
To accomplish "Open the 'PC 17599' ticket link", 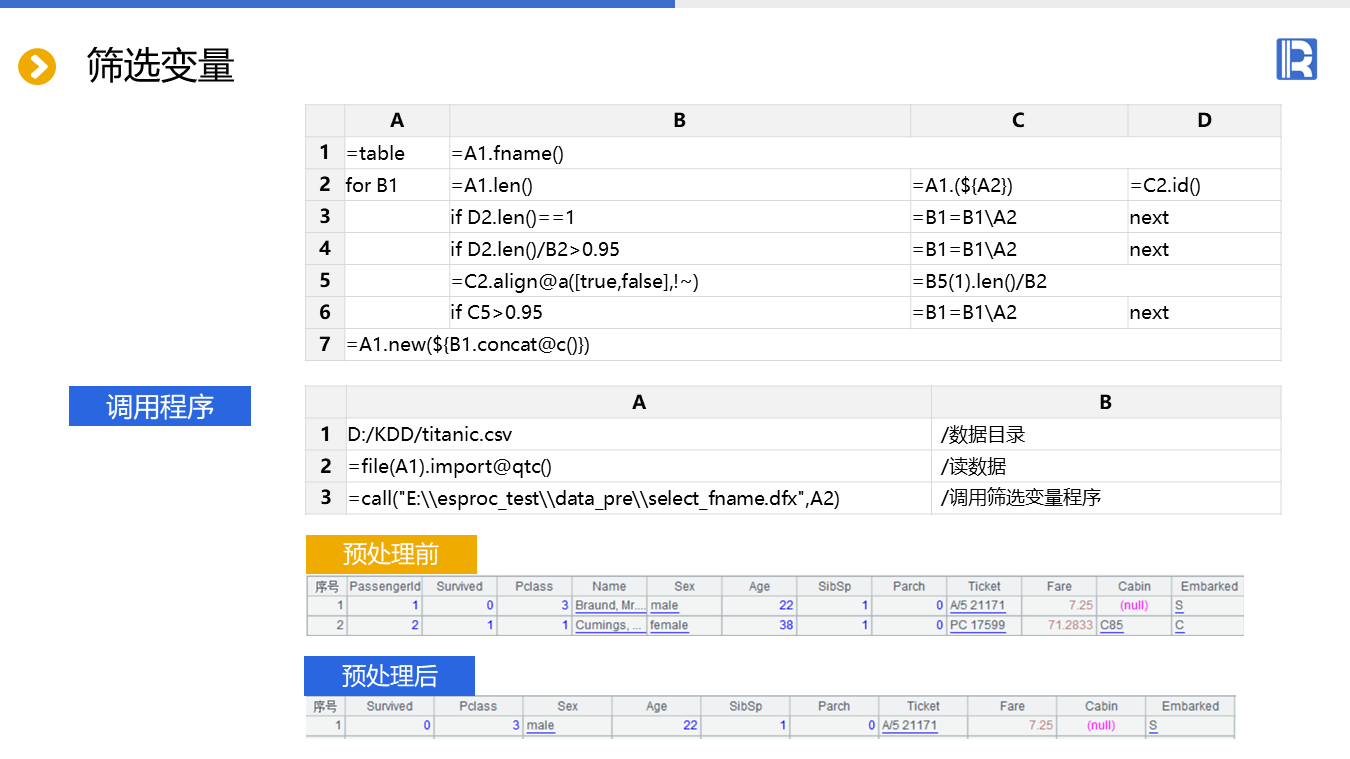I will pyautogui.click(x=977, y=625).
